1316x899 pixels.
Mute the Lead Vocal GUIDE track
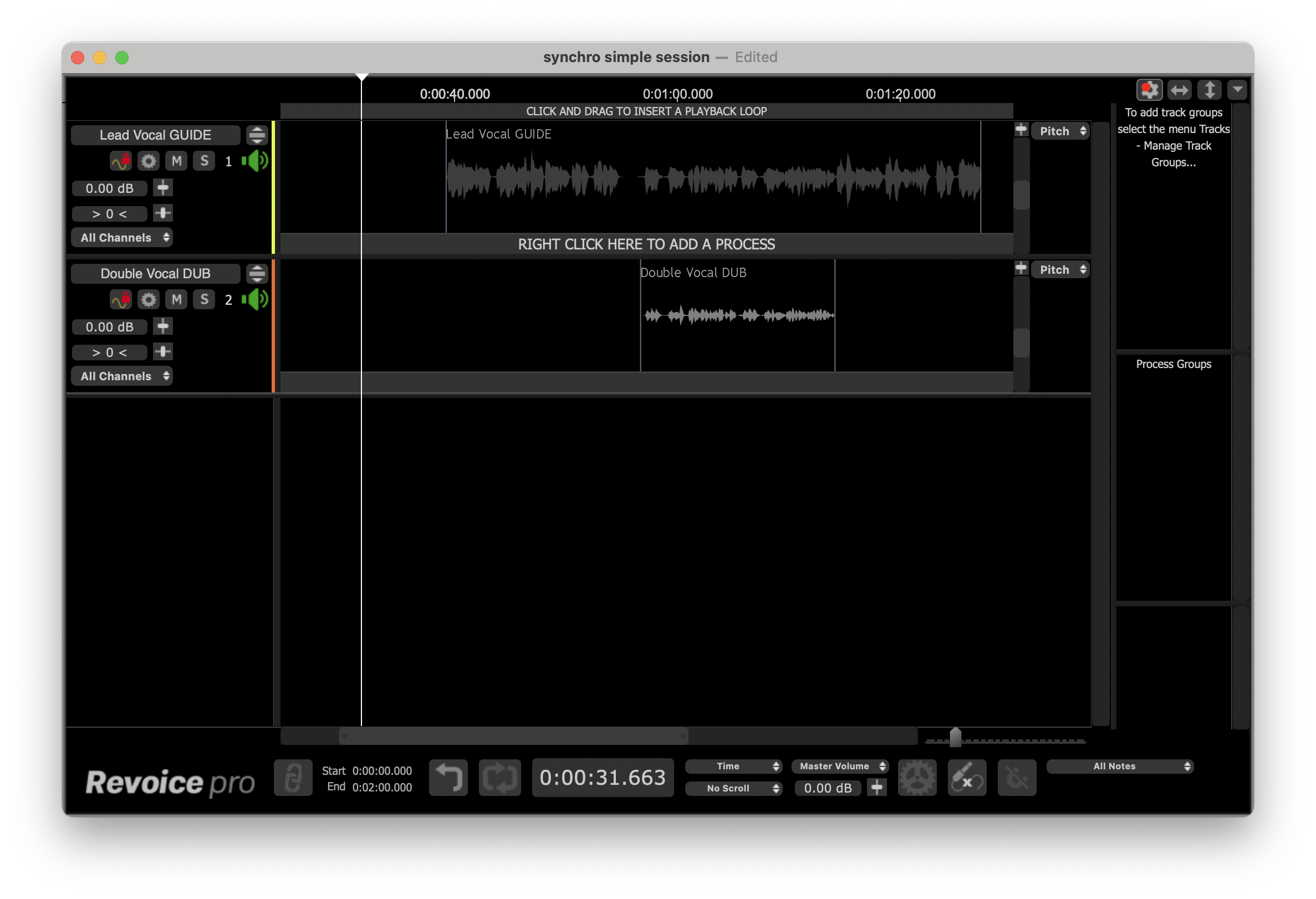tap(177, 161)
